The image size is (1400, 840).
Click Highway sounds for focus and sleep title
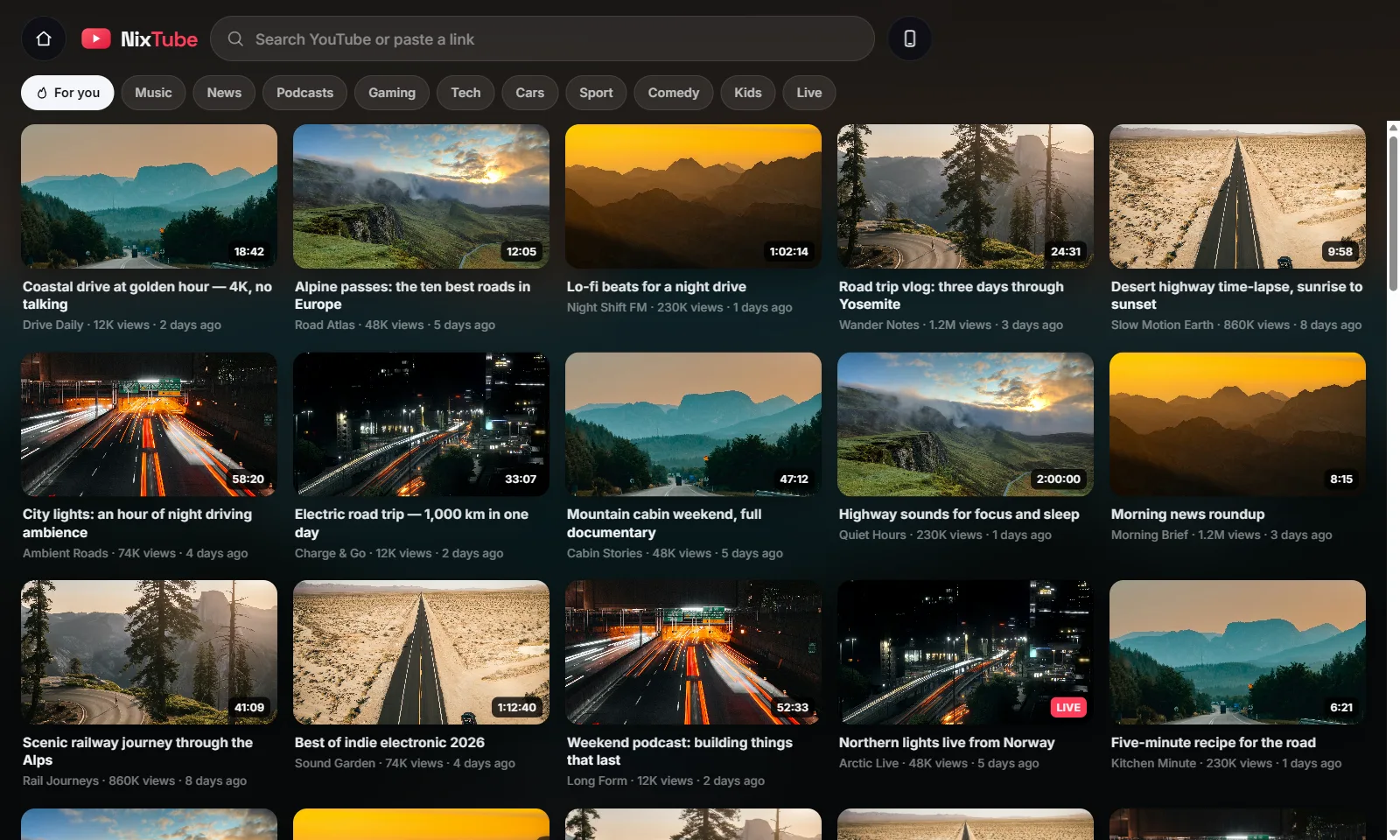[959, 514]
